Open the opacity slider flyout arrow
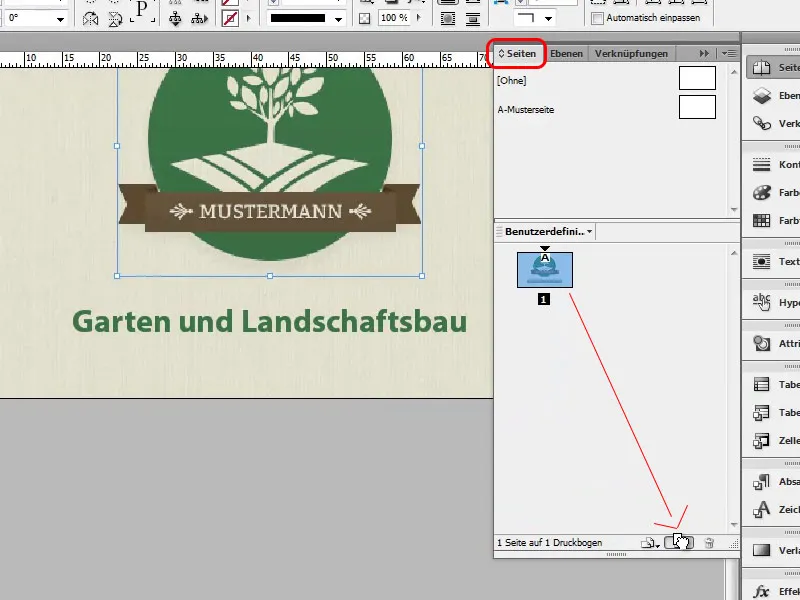Image resolution: width=800 pixels, height=600 pixels. tap(419, 18)
